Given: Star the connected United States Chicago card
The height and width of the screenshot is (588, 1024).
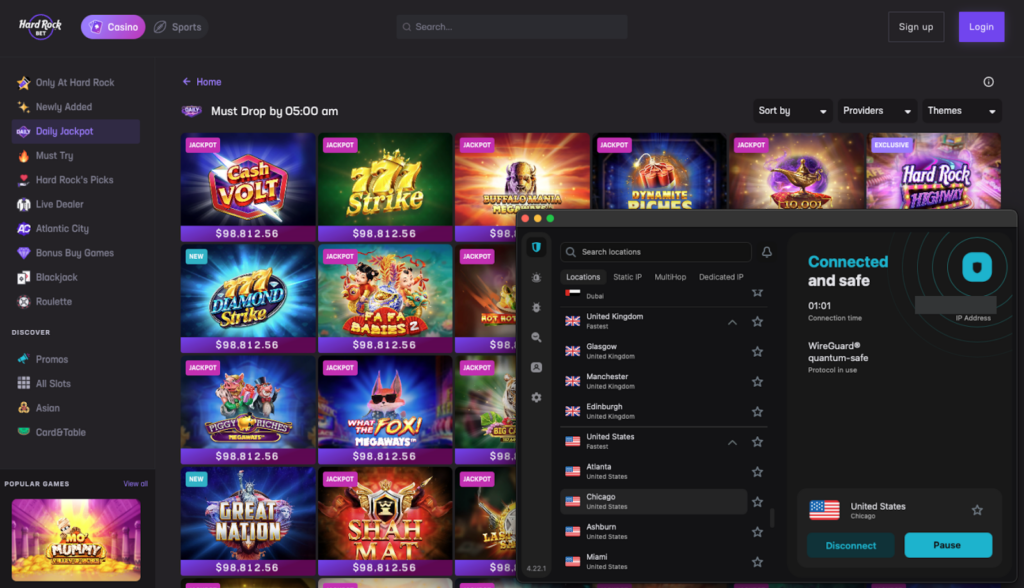Looking at the screenshot, I should [x=977, y=510].
